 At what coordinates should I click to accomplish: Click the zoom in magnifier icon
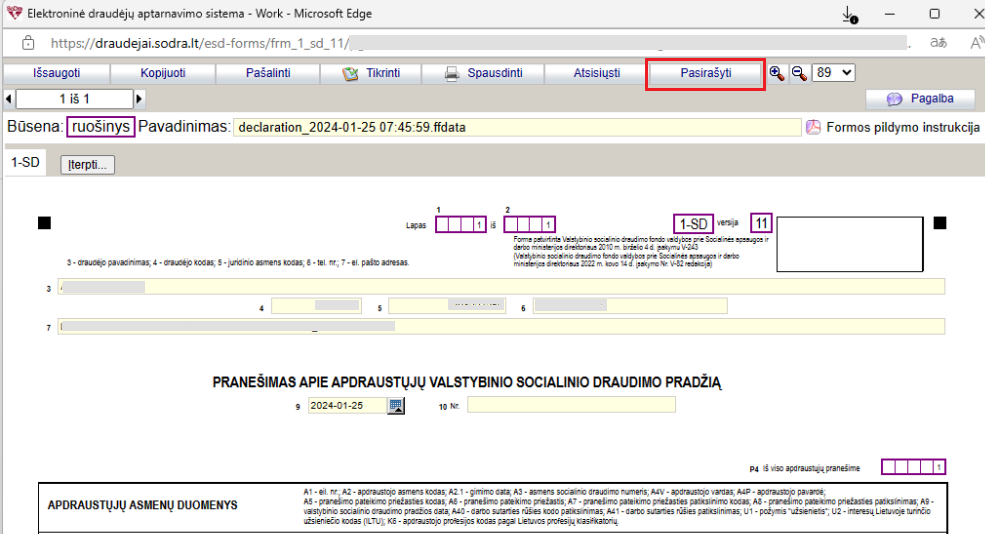click(777, 73)
